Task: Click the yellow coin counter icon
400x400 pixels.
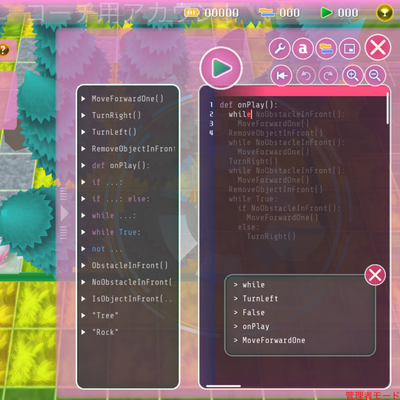Action: pyautogui.click(x=192, y=13)
